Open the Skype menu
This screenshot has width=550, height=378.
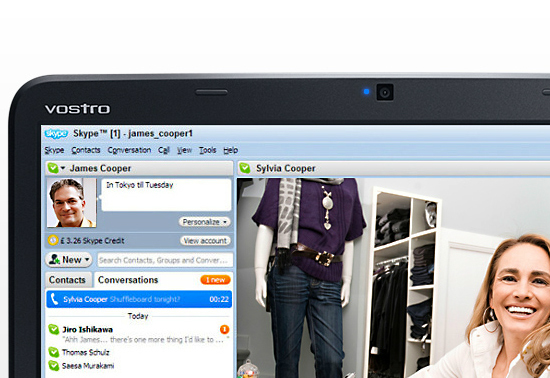pos(54,150)
